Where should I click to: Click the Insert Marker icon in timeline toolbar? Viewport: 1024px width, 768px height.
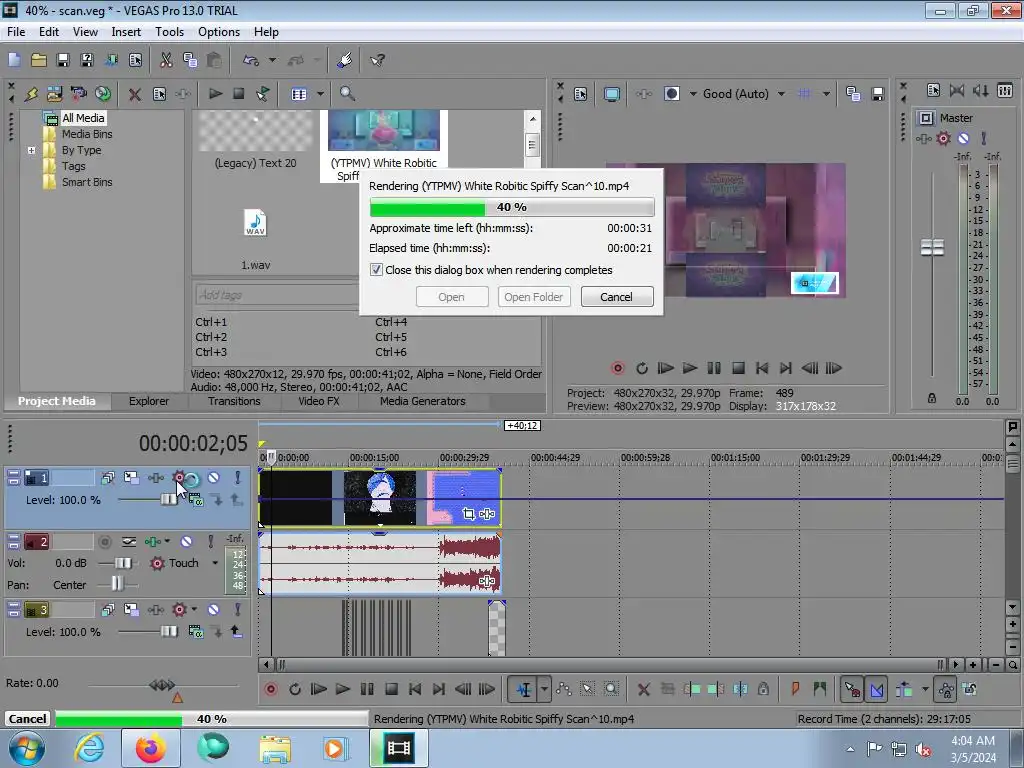[x=795, y=689]
